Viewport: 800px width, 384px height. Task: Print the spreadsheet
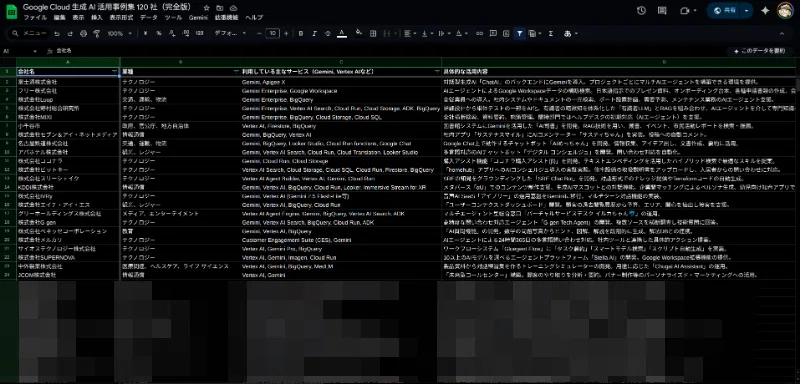(83, 34)
